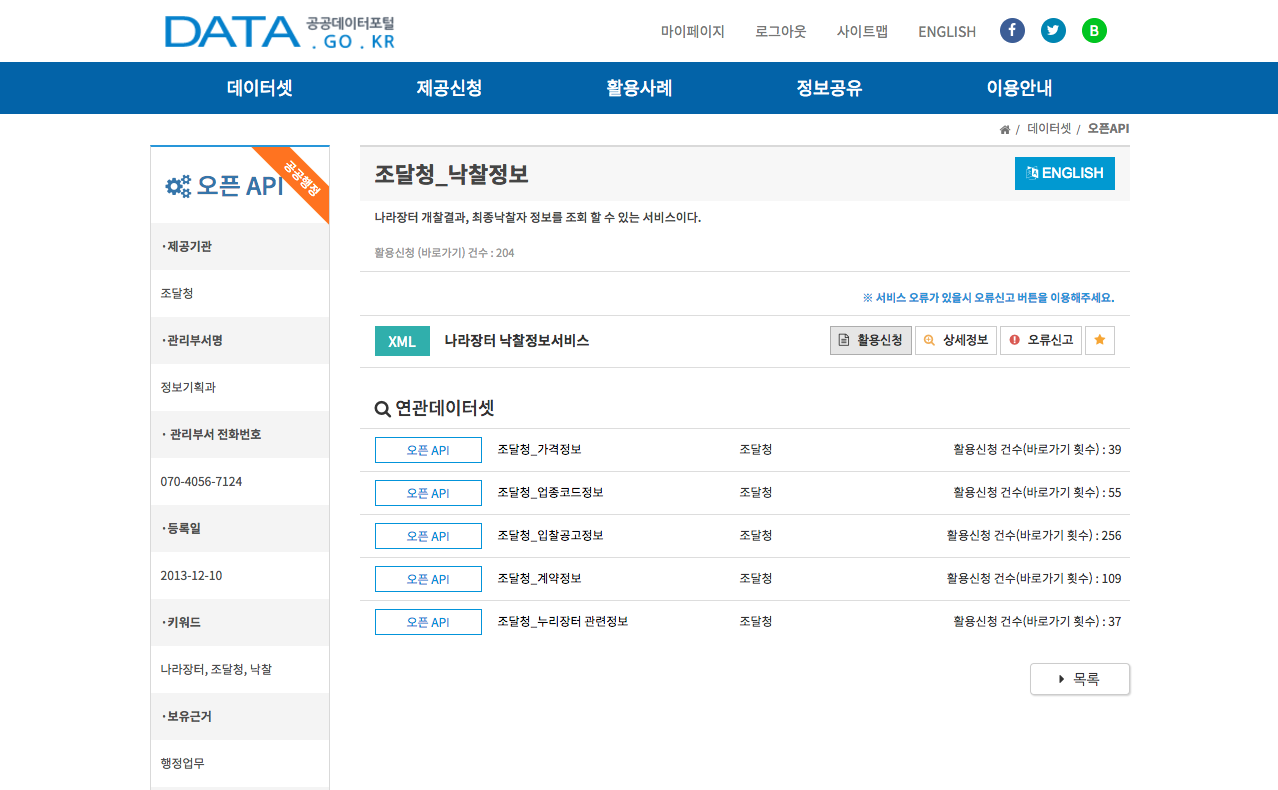Click 데이터셋 in the breadcrumb
Screen dimensions: 1278x790
[1049, 129]
